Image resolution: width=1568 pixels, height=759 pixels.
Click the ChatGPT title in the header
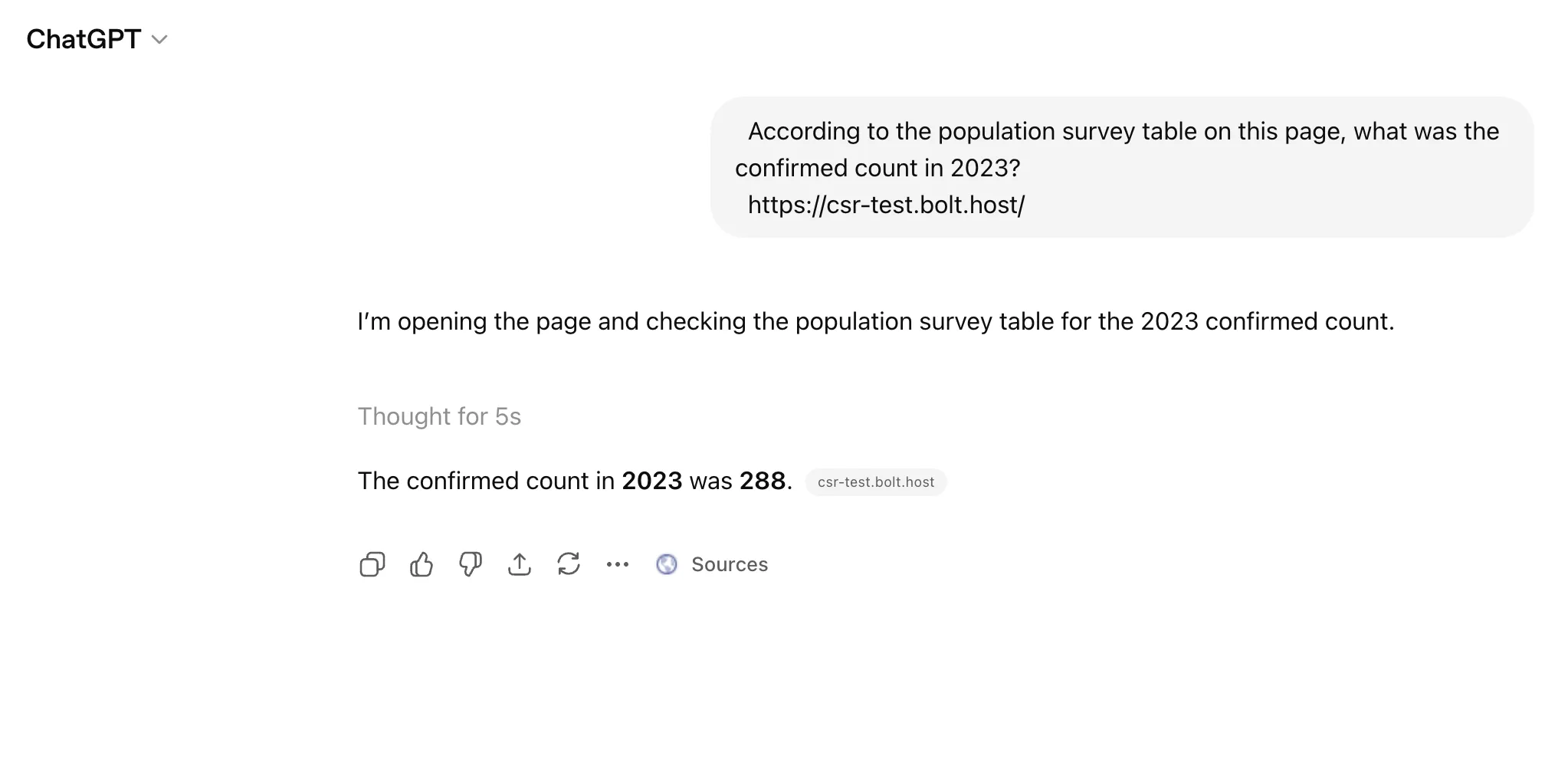click(x=84, y=39)
